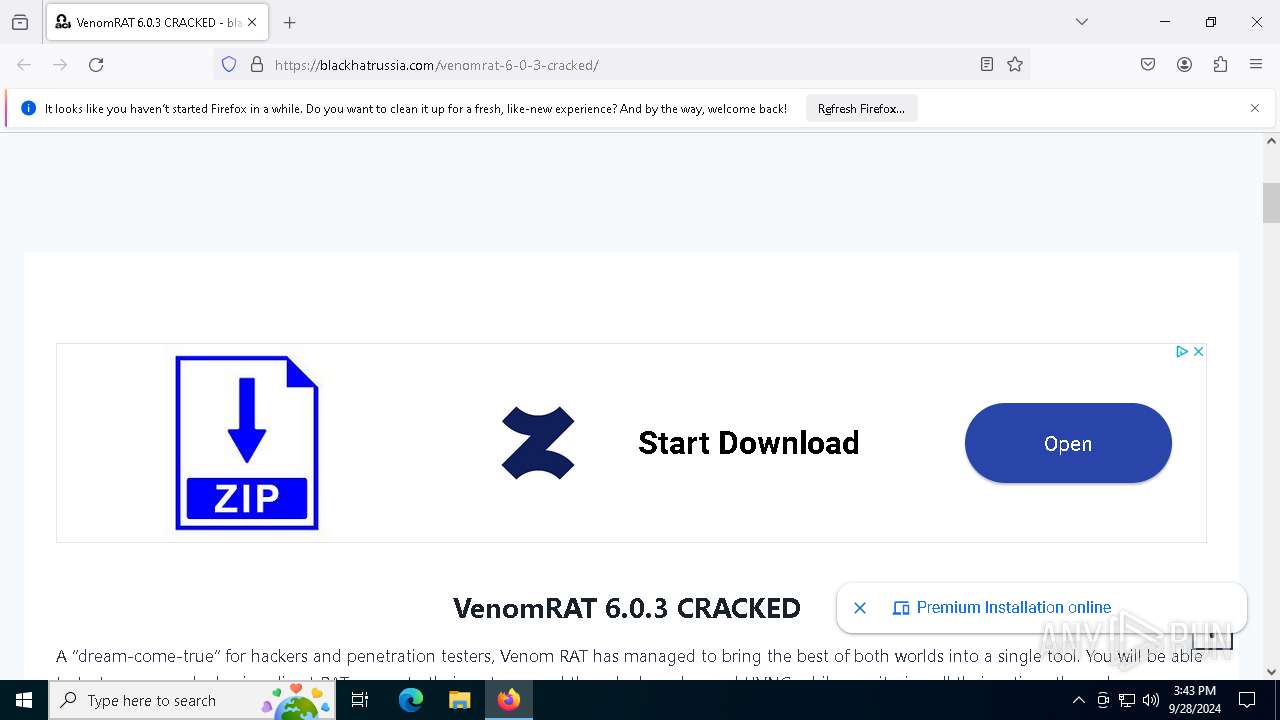This screenshot has height=720, width=1280.
Task: Click the scrollbar up arrow
Action: (x=1271, y=141)
